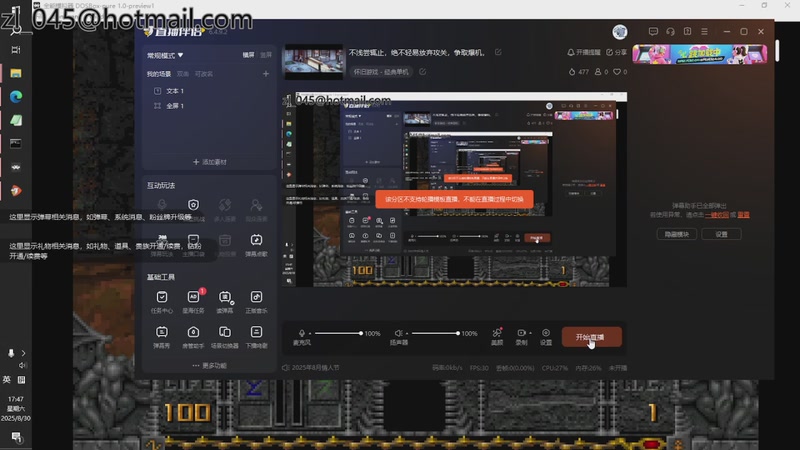Open the message chat icon in title bar
This screenshot has height=450, width=800.
point(653,32)
